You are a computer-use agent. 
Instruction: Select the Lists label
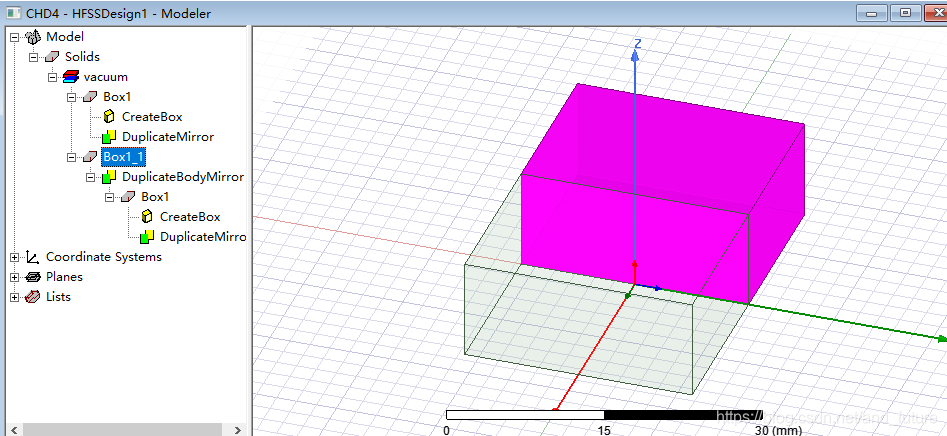click(x=58, y=297)
